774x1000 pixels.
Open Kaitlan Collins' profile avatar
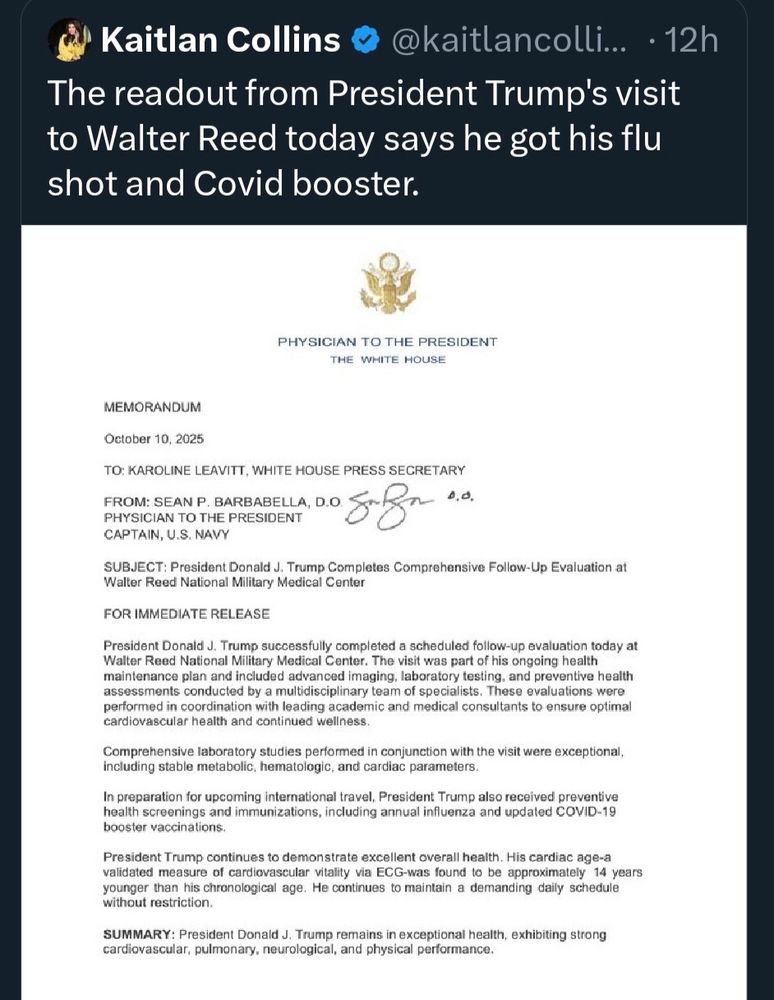click(x=72, y=40)
